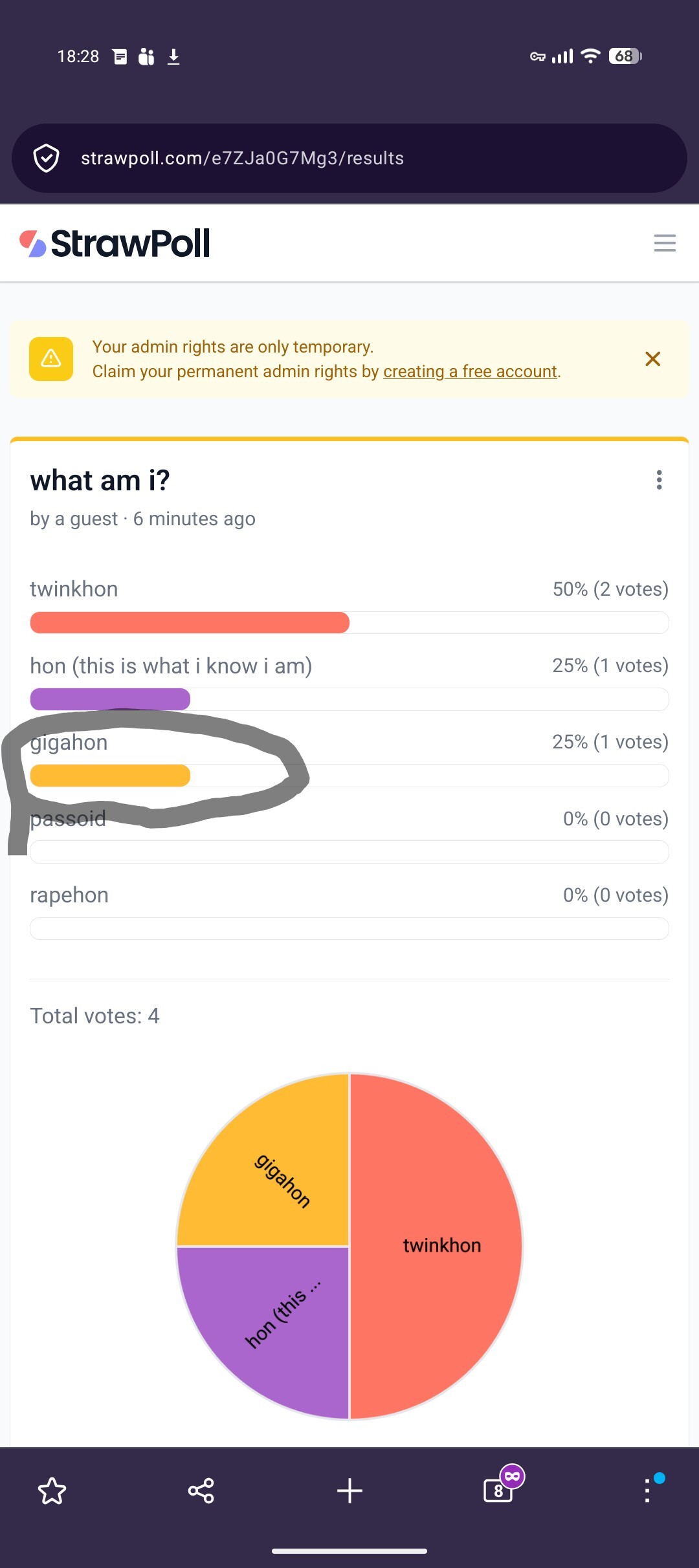The height and width of the screenshot is (1568, 699).
Task: Click the StrawPoll logo
Action: tap(115, 243)
